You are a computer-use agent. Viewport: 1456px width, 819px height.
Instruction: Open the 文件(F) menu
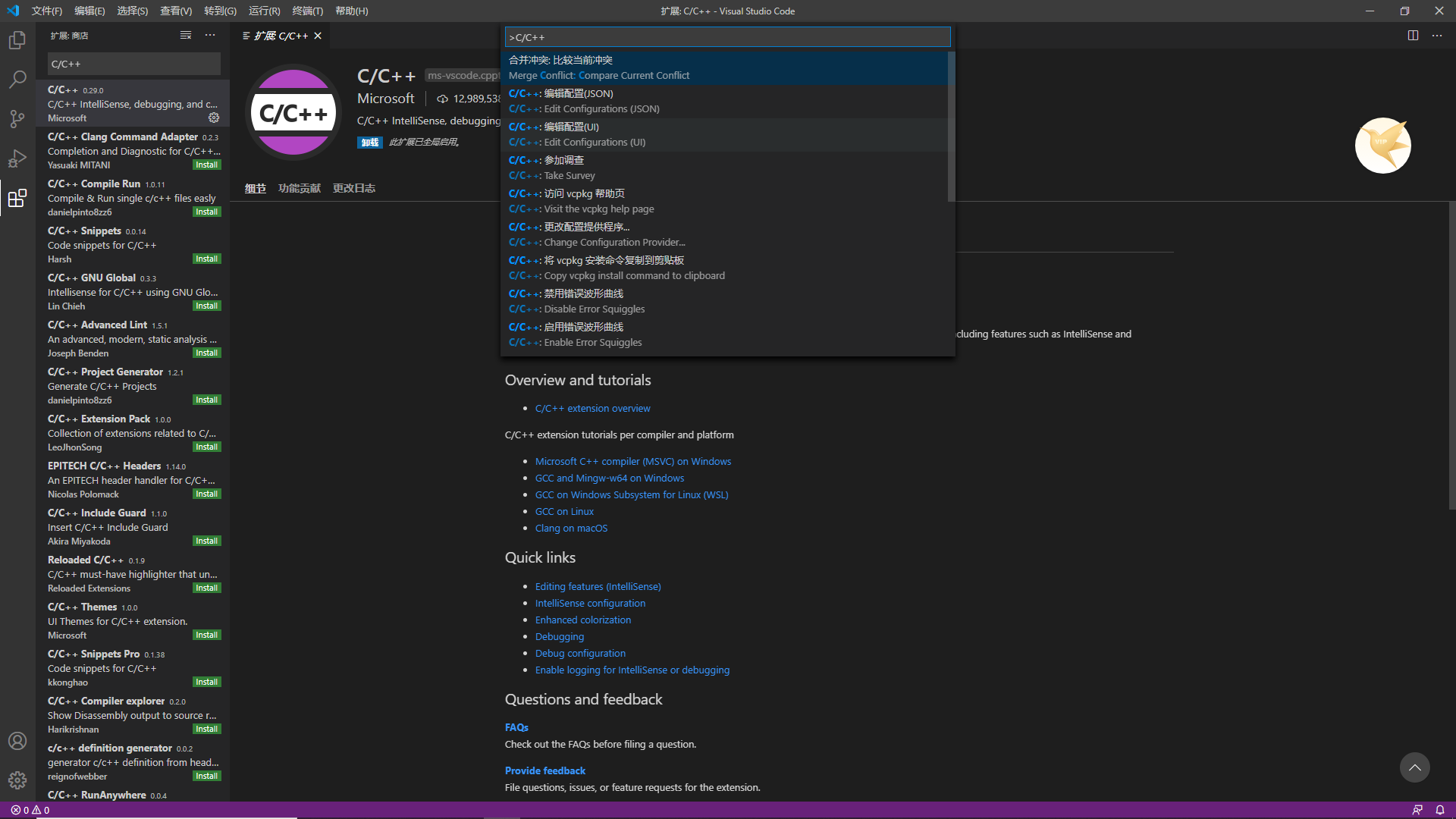[x=47, y=11]
